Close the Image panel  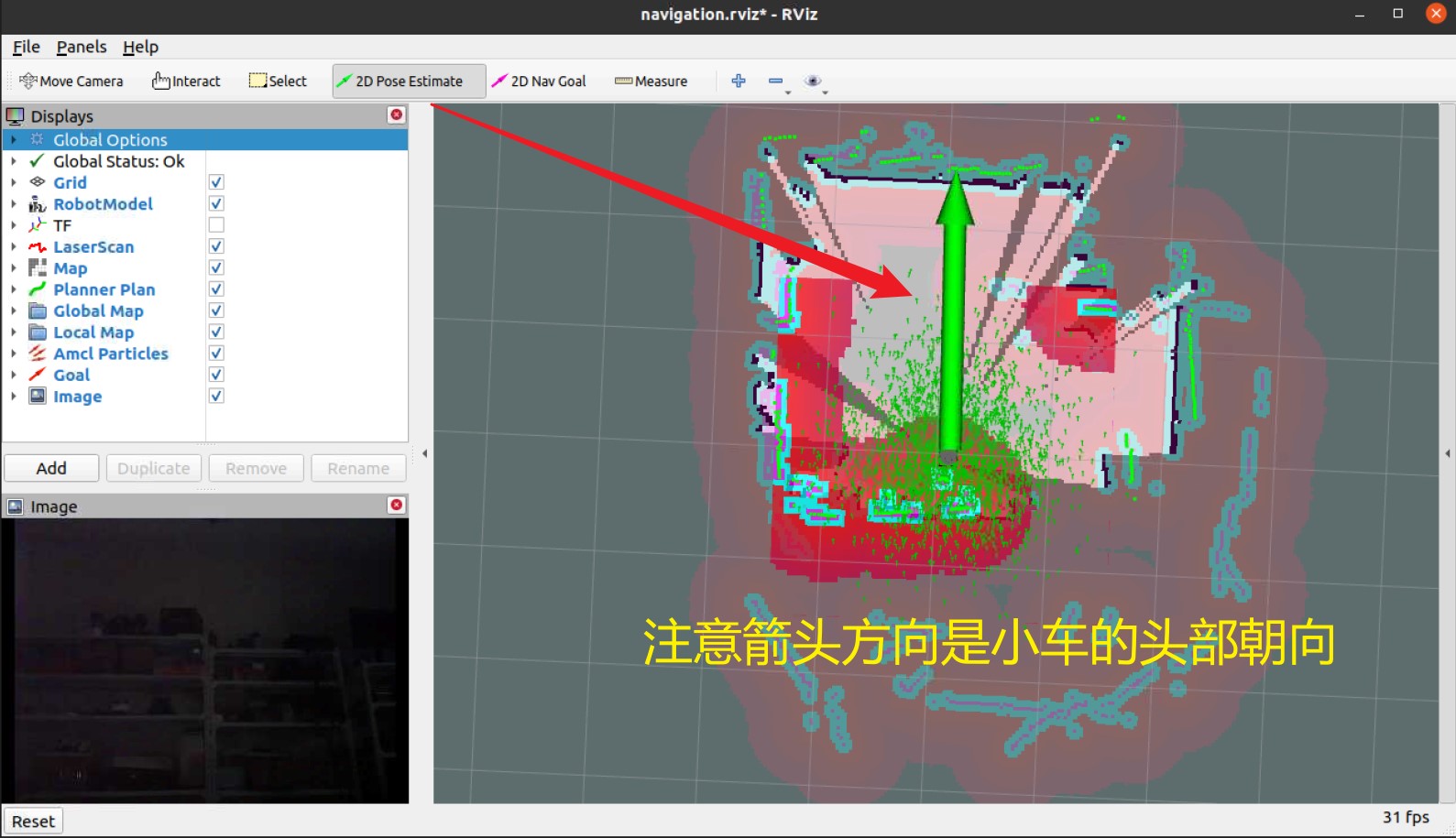[x=397, y=506]
